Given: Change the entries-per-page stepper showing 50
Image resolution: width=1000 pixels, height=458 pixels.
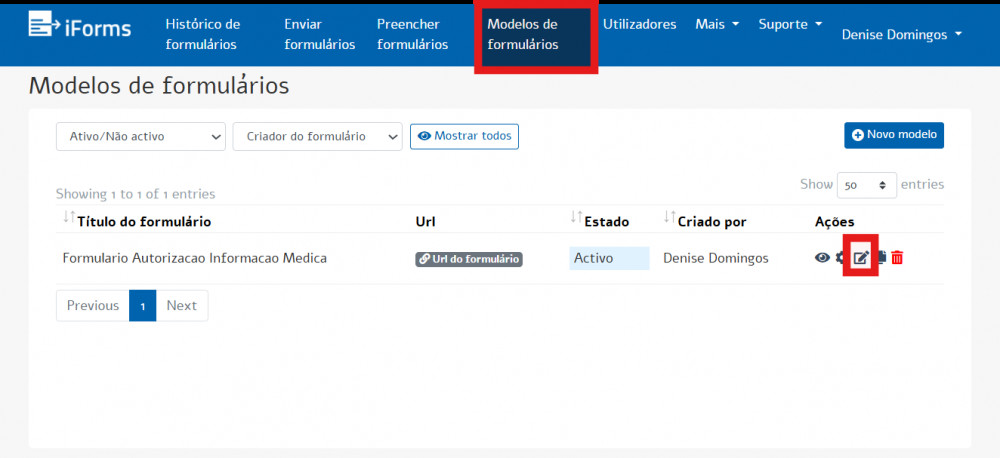Looking at the screenshot, I should click(867, 186).
